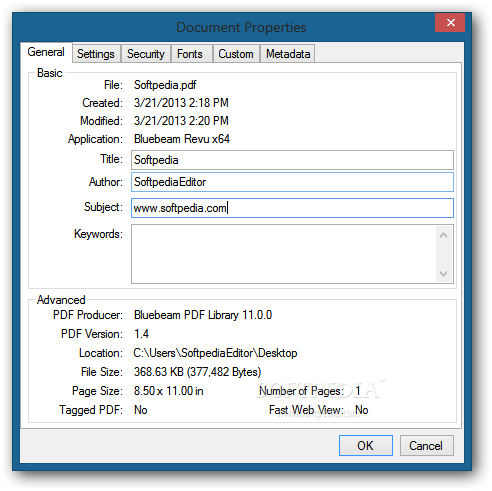This screenshot has width=492, height=491.
Task: Click the Keywords label
Action: click(x=98, y=234)
